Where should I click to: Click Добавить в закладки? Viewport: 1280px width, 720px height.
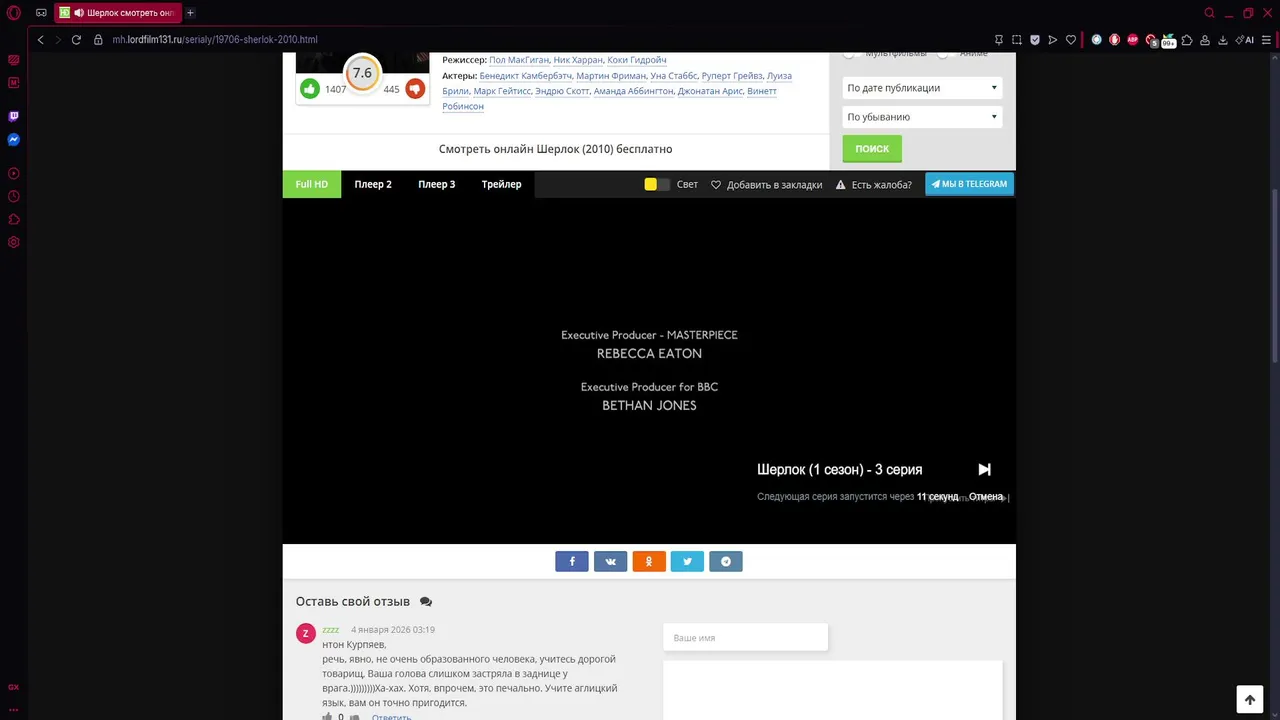pos(767,185)
